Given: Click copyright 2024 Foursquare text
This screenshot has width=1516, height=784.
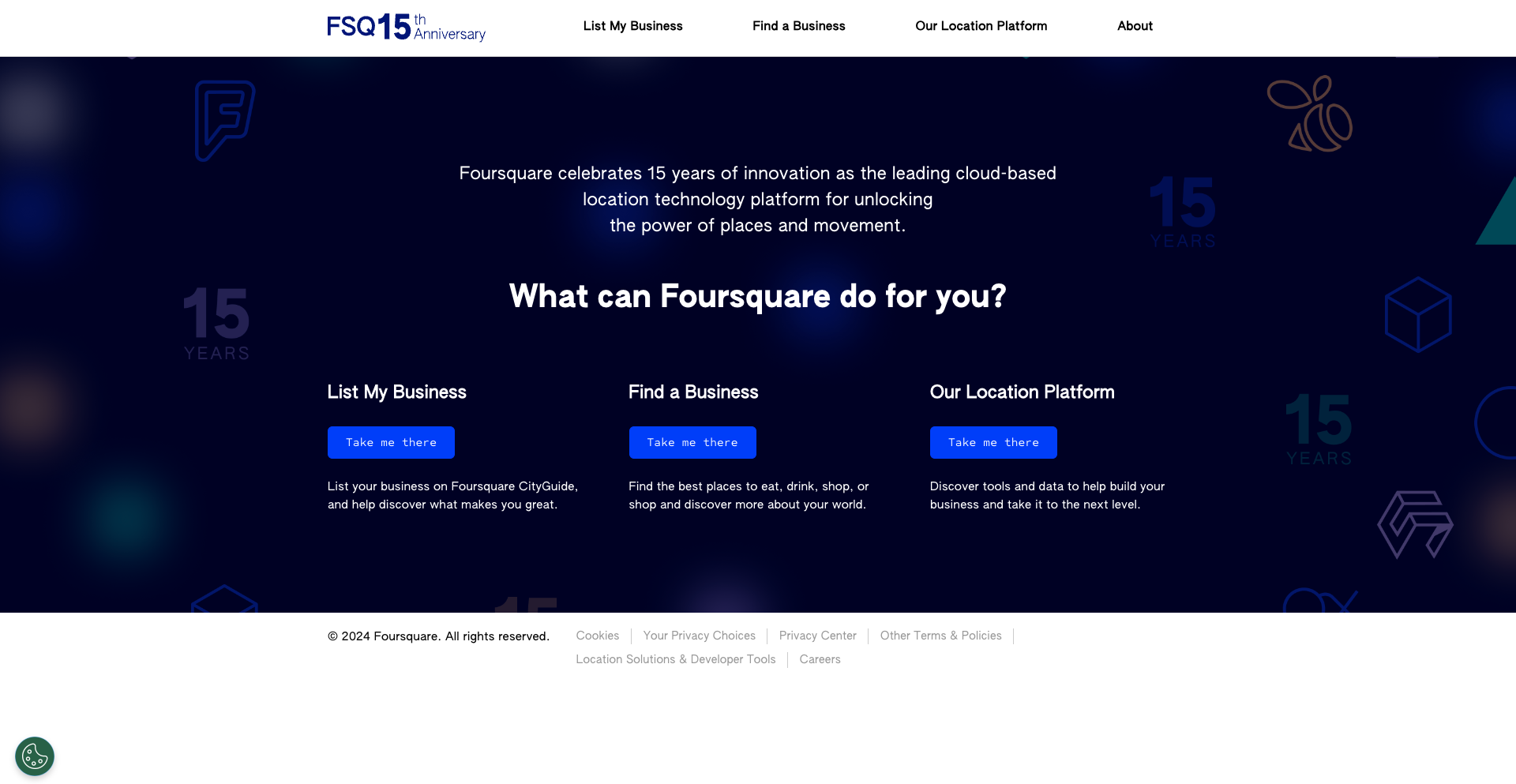Looking at the screenshot, I should click(x=438, y=636).
